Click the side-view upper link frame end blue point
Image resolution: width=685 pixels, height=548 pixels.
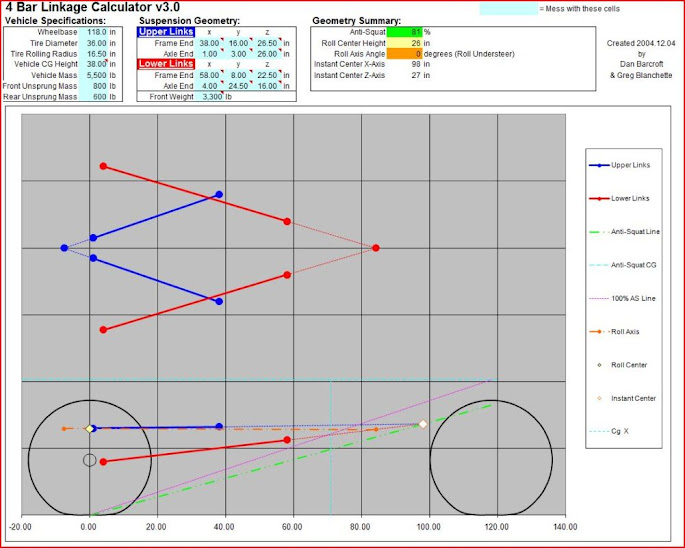tap(219, 426)
